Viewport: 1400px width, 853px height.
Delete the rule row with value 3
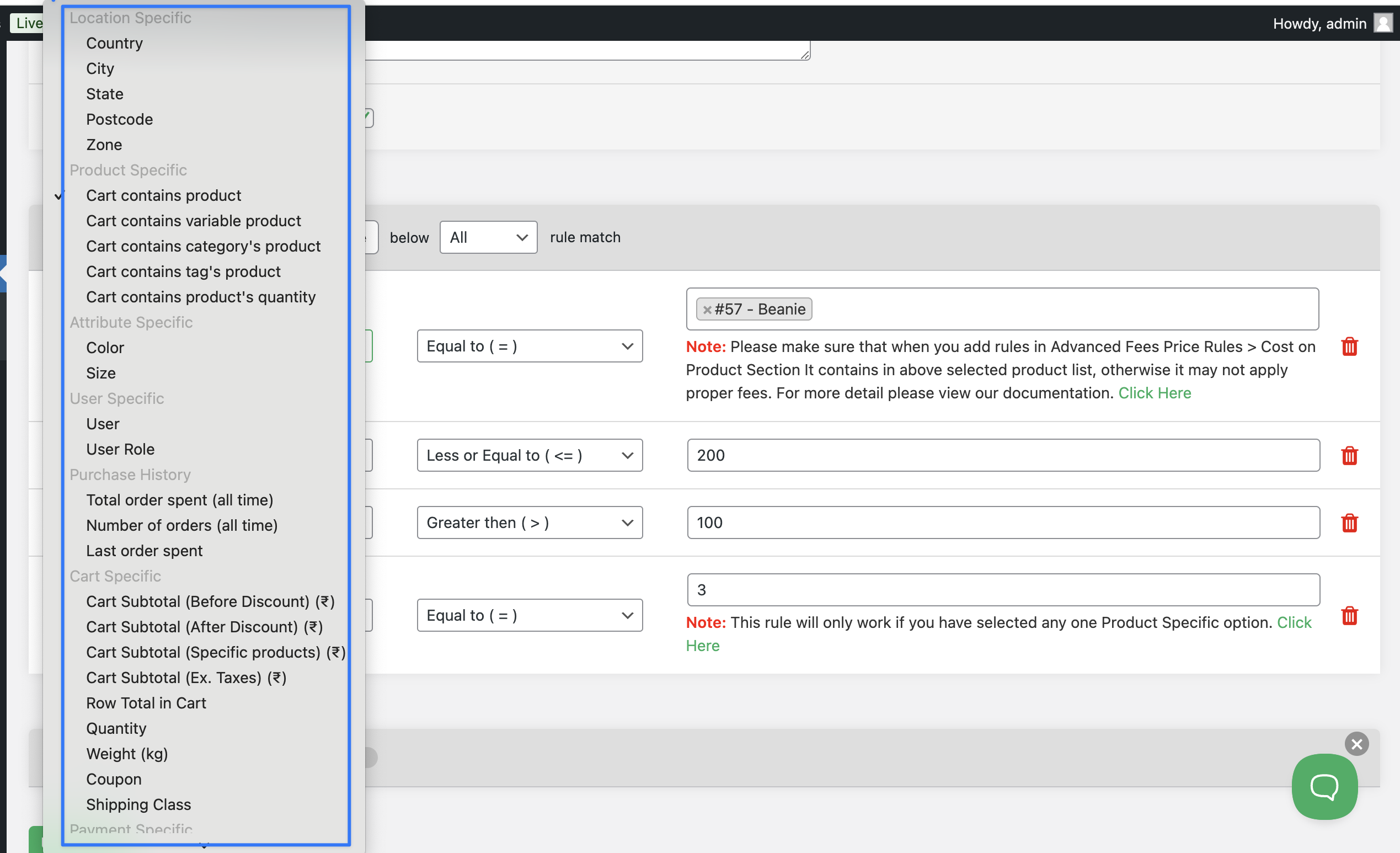tap(1349, 615)
